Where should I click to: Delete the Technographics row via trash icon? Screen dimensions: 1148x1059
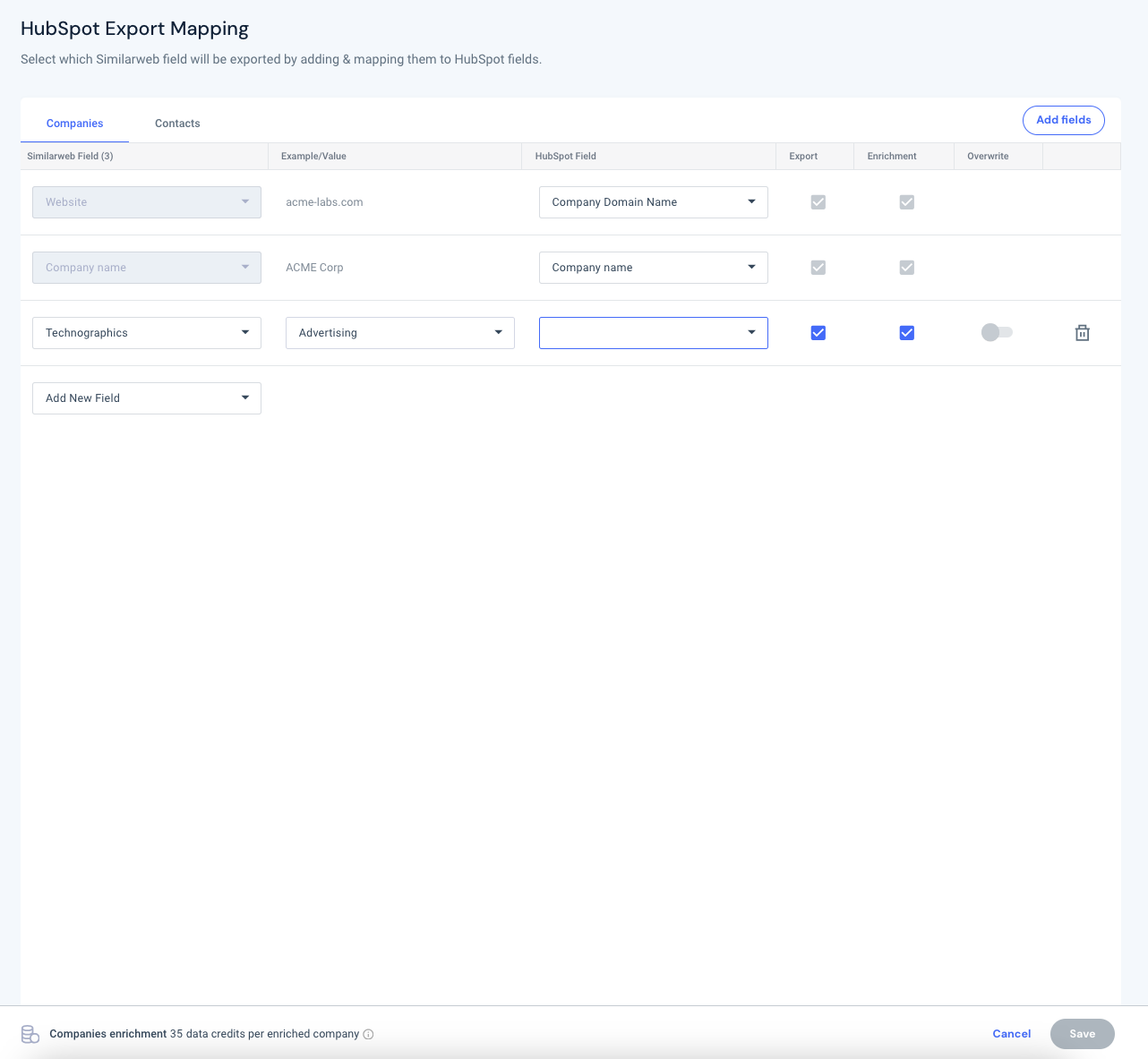[x=1082, y=333]
